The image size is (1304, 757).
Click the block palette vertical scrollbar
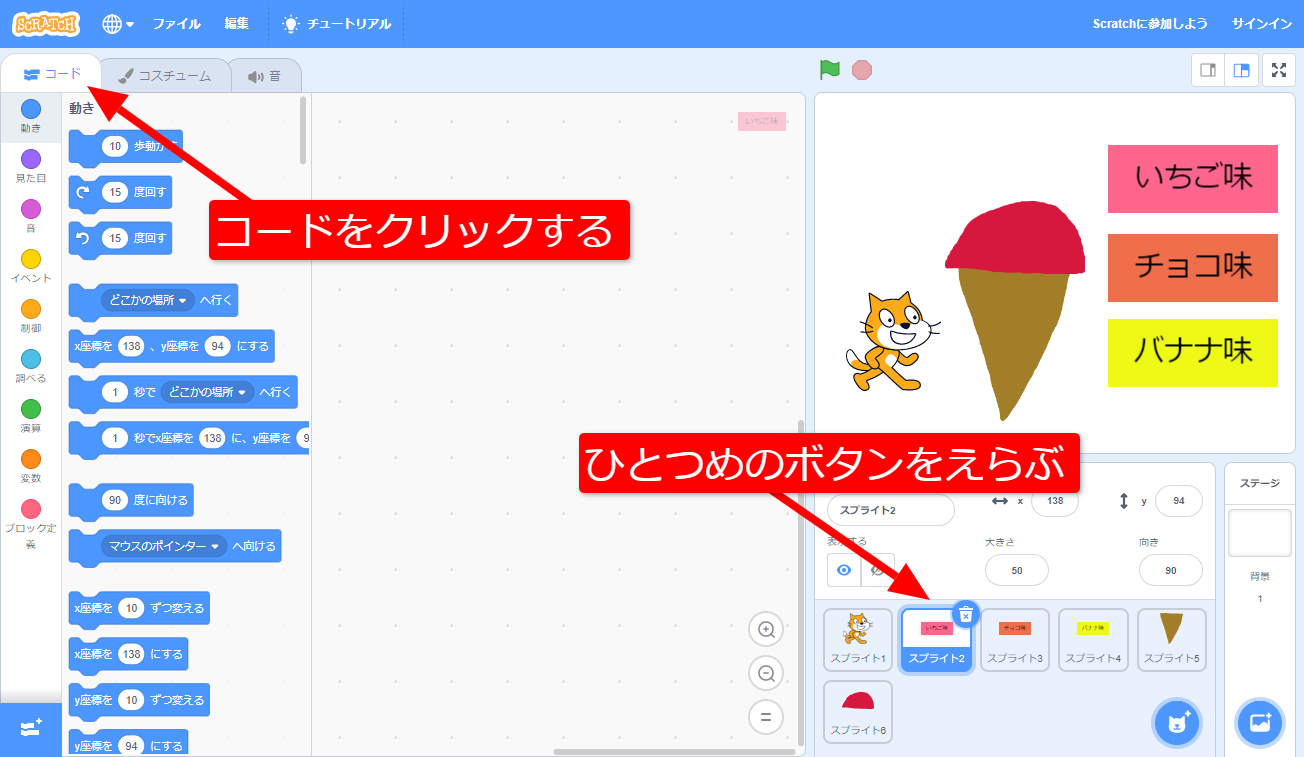coord(303,130)
